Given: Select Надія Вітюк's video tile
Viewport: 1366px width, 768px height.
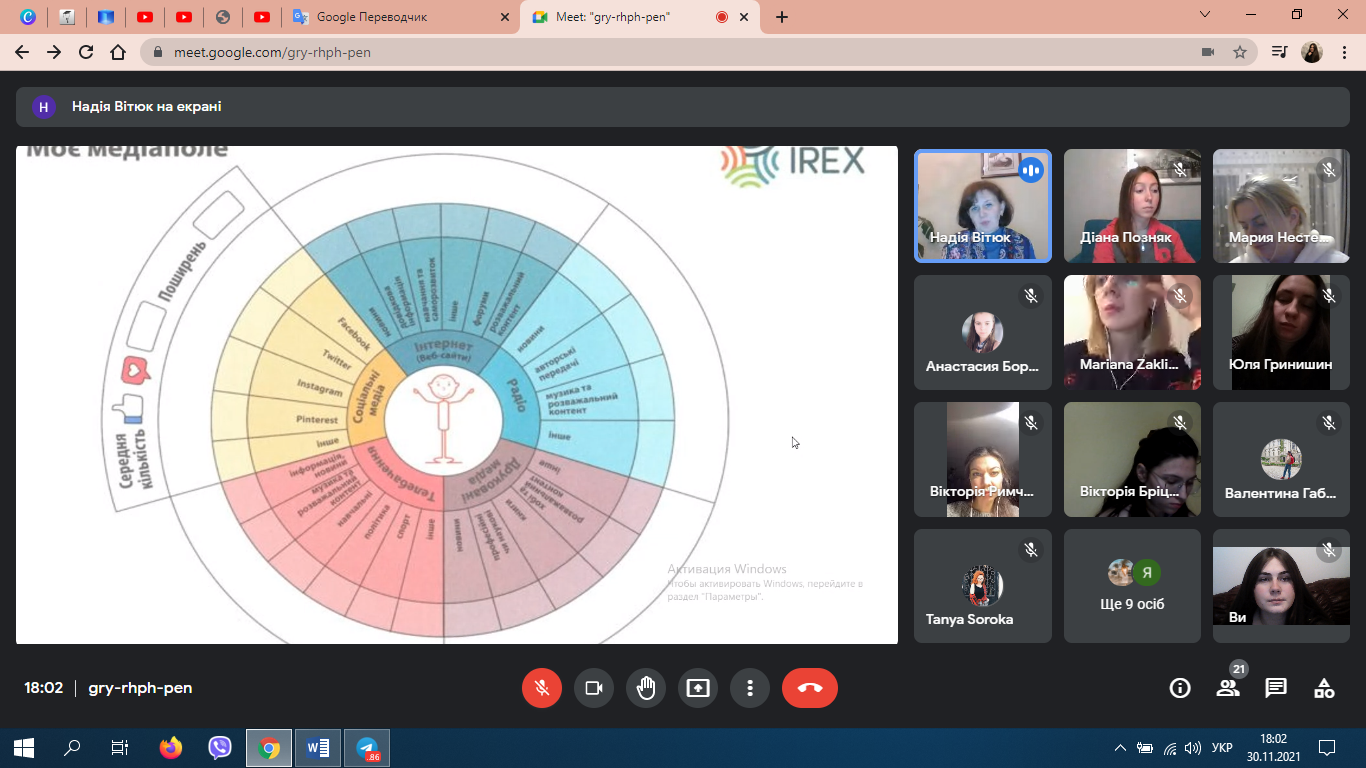Looking at the screenshot, I should [983, 206].
